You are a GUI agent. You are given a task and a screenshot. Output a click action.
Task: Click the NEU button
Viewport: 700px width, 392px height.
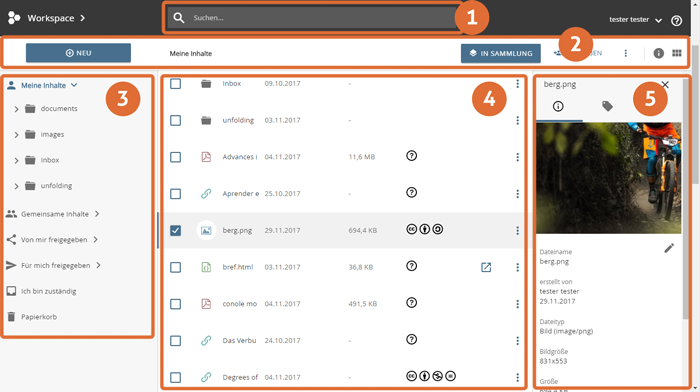click(78, 53)
